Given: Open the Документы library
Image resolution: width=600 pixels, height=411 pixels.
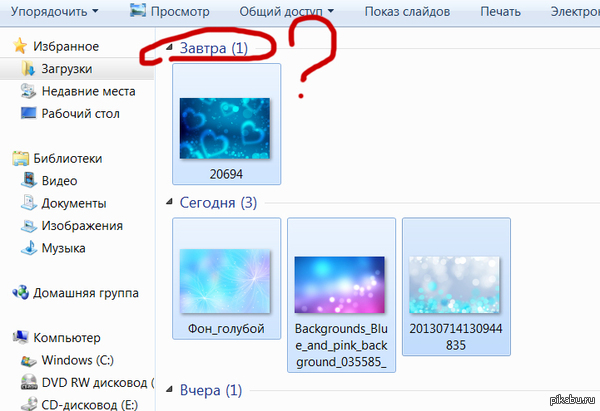Looking at the screenshot, I should point(74,203).
